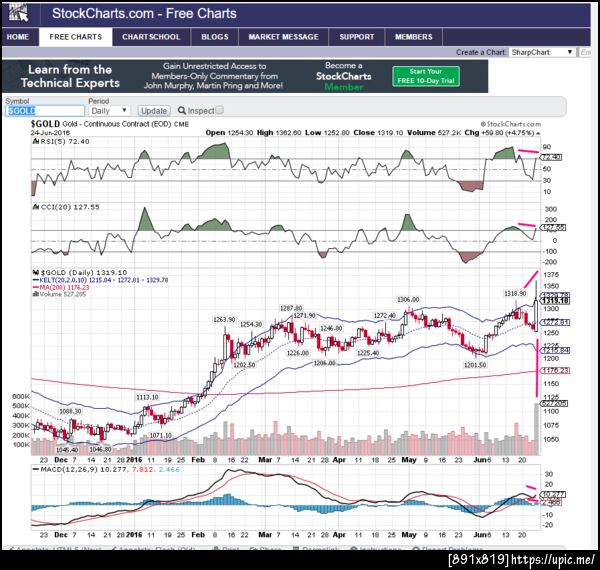The height and width of the screenshot is (570, 600).
Task: Enable the Inspect checkbox
Action: click(x=219, y=110)
